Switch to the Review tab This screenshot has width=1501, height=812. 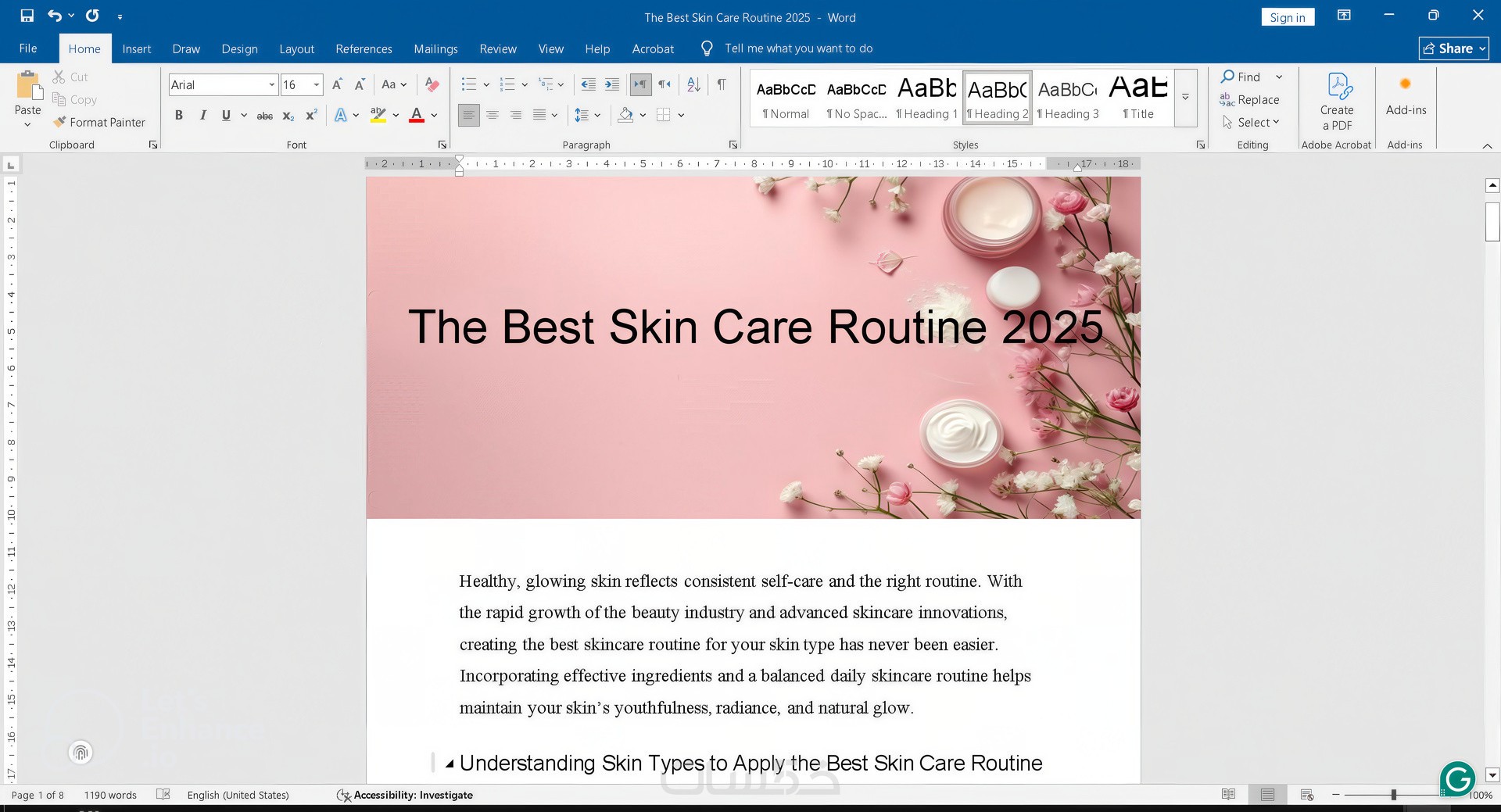coord(498,48)
